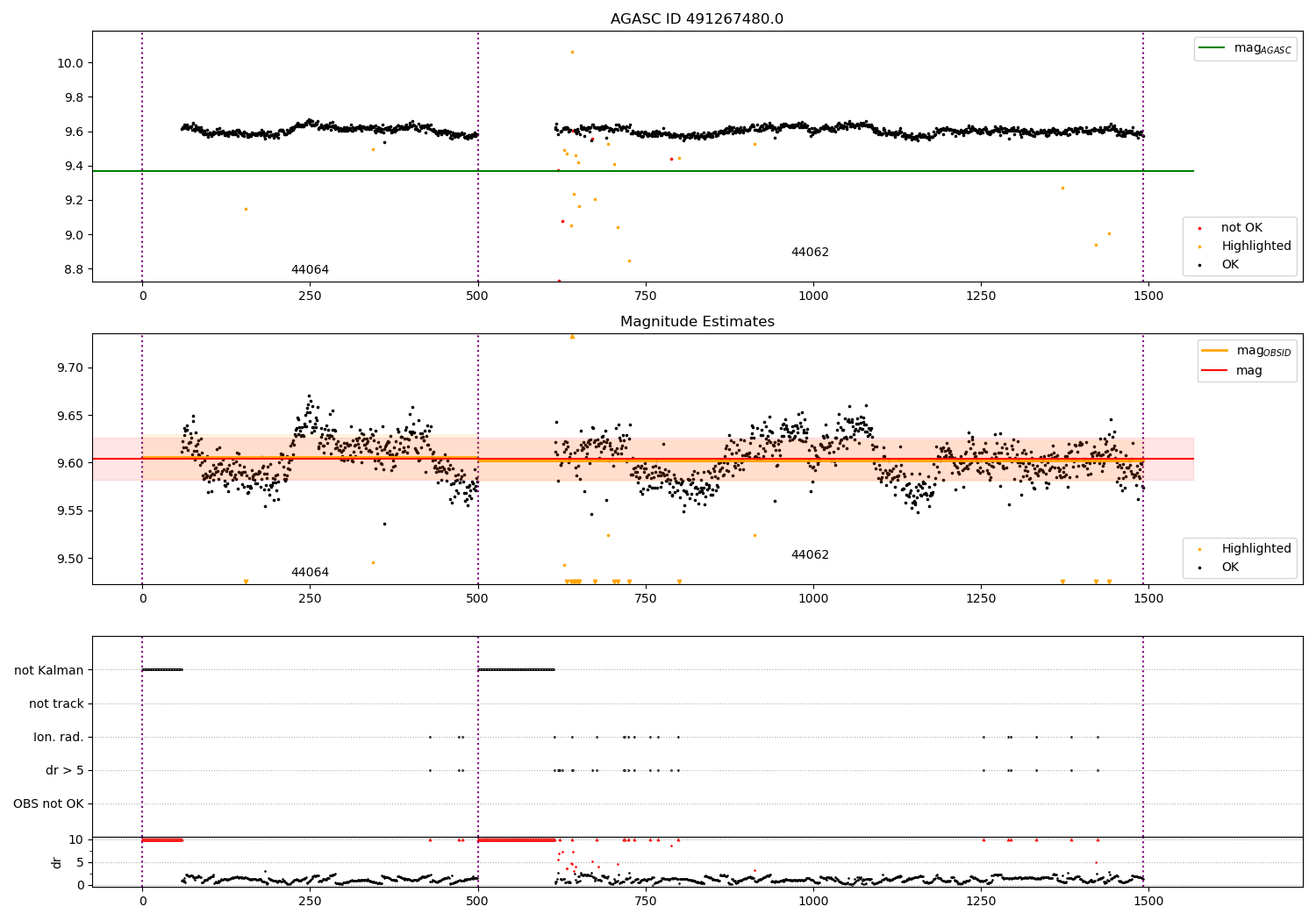Click obsid label 44062 in top plot
This screenshot has height=921, width=1316.
click(x=810, y=253)
